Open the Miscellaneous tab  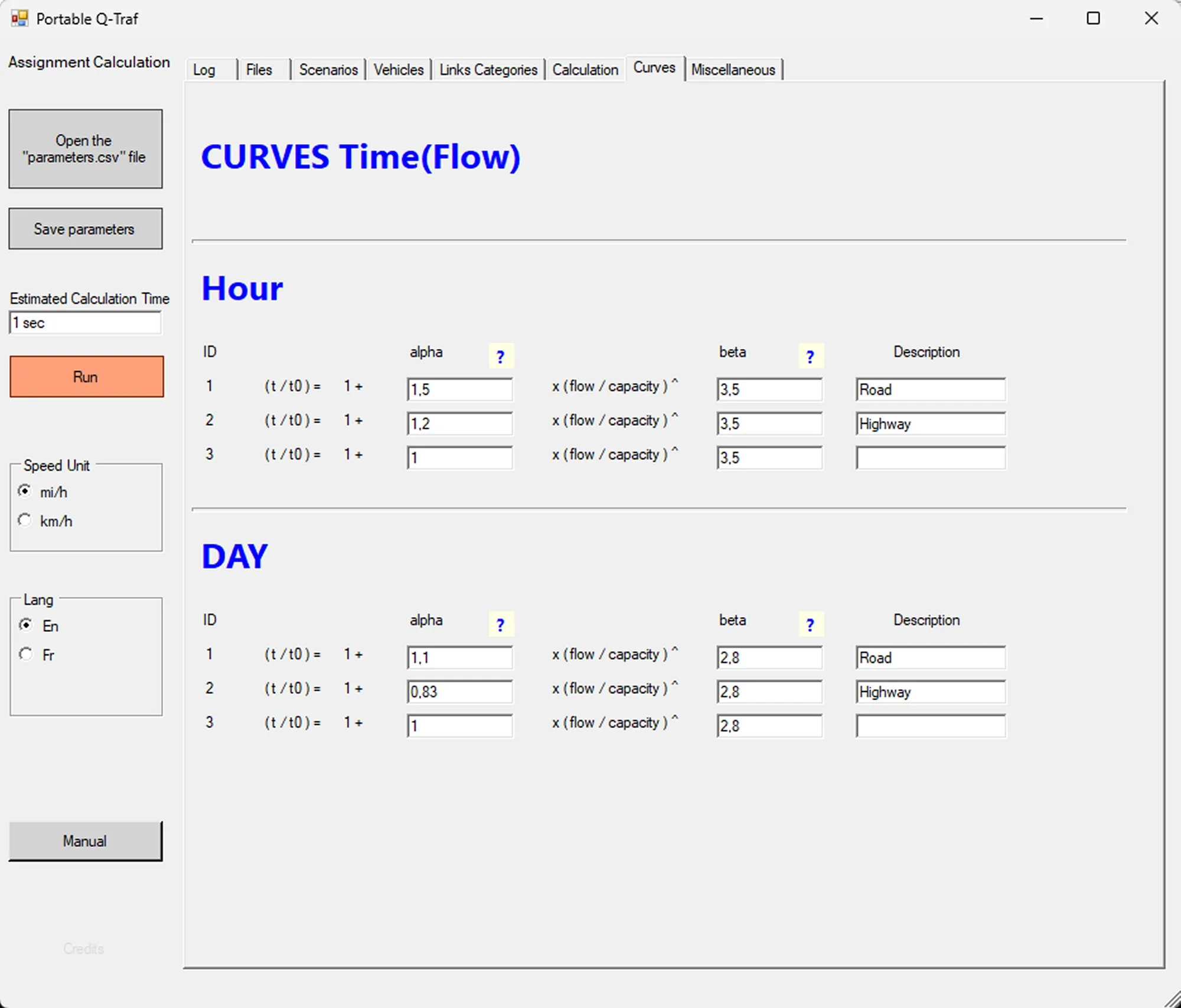[734, 69]
